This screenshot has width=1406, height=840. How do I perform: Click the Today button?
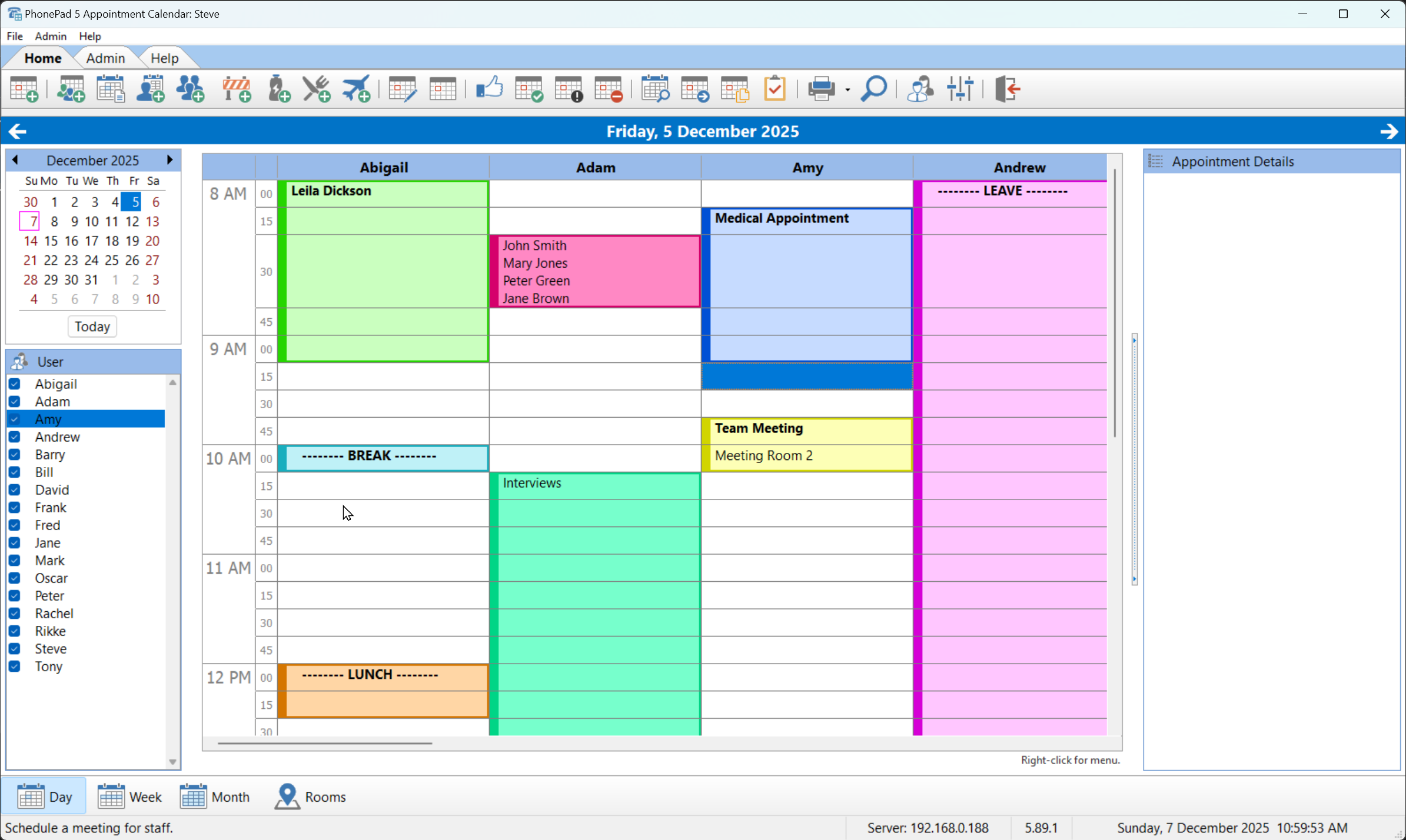point(92,326)
